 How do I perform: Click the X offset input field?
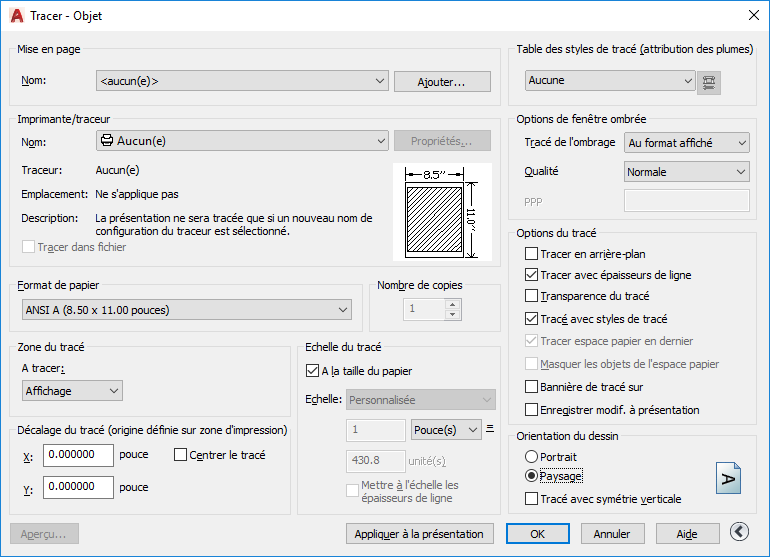point(78,455)
